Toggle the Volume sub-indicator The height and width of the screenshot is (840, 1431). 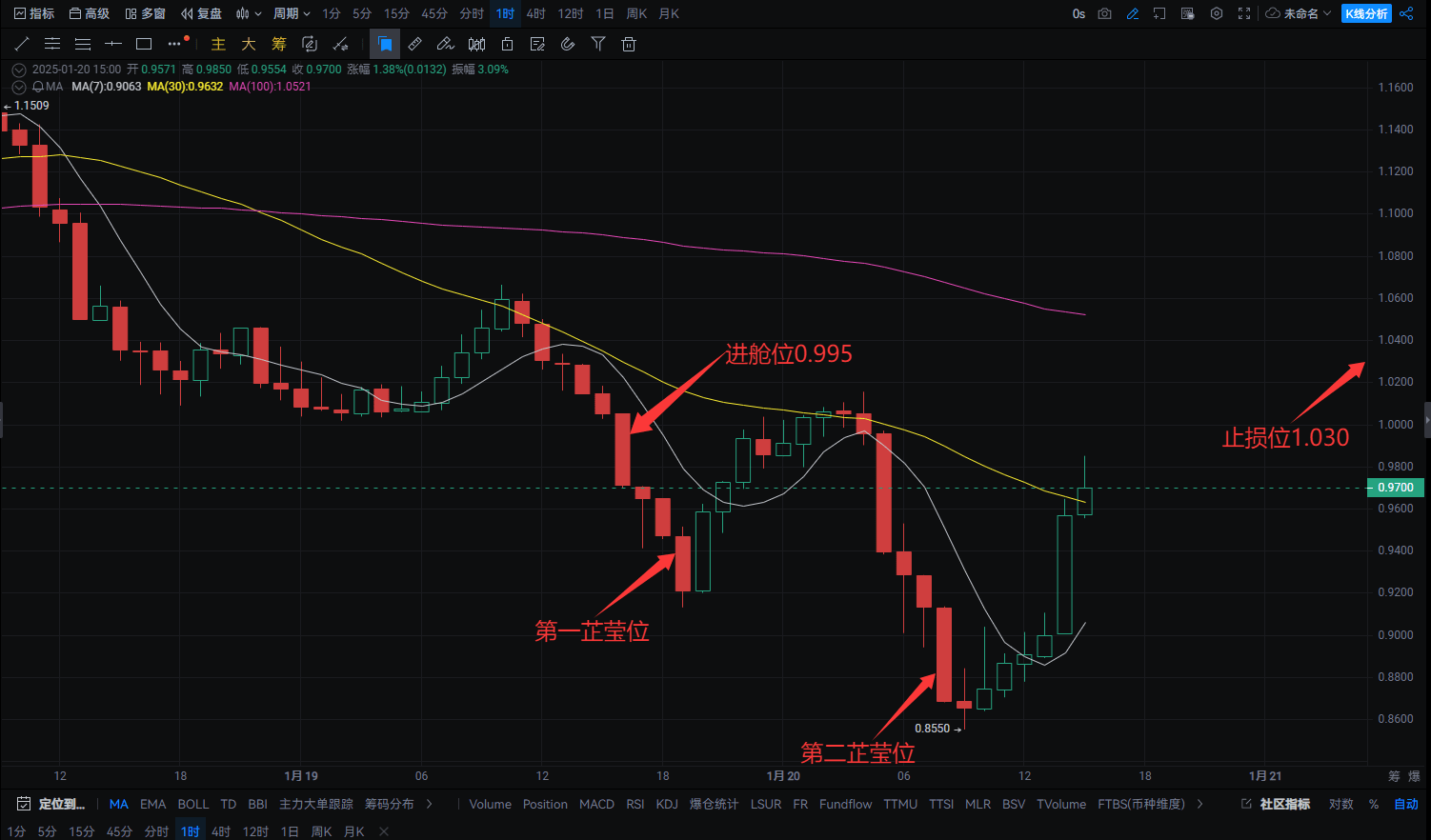(491, 805)
